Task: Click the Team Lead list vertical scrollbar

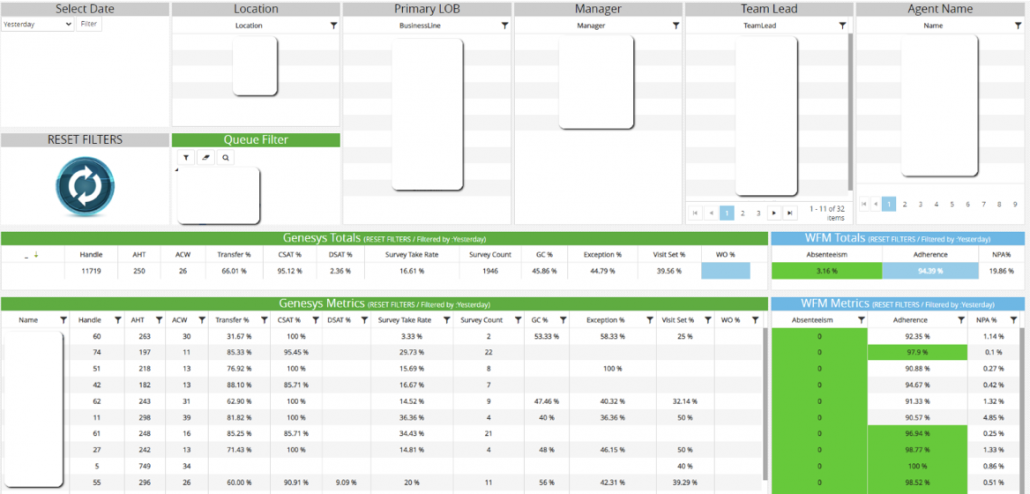Action: pos(850,112)
